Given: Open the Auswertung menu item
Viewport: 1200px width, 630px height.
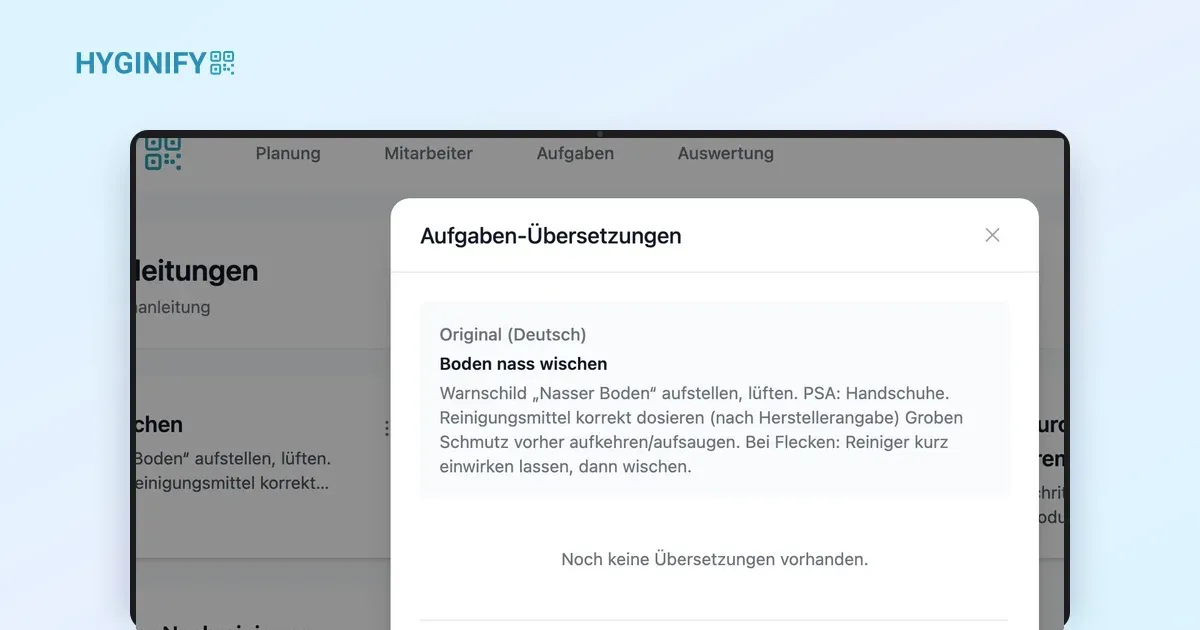Looking at the screenshot, I should [x=726, y=153].
